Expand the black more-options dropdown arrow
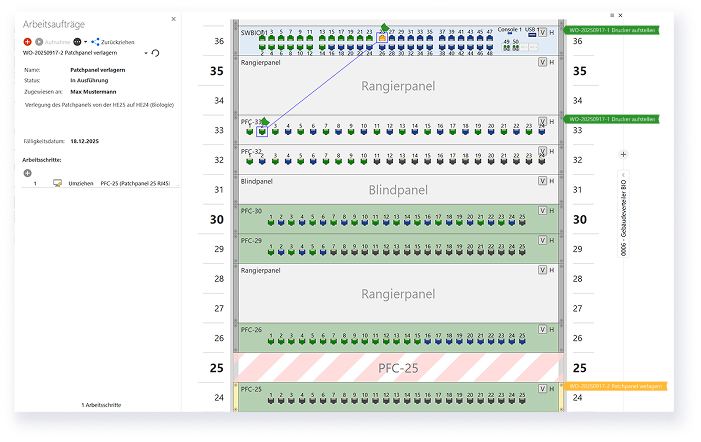 pyautogui.click(x=87, y=42)
